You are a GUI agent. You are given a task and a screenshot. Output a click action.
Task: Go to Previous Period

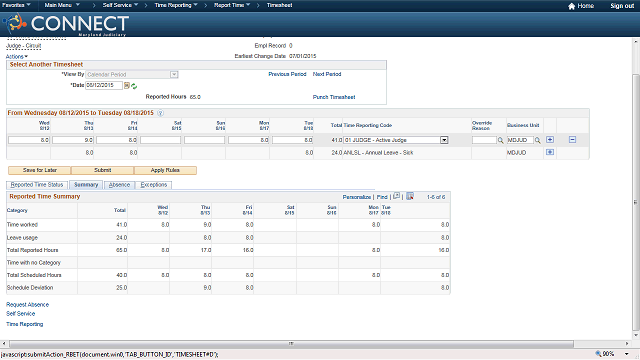pos(287,74)
